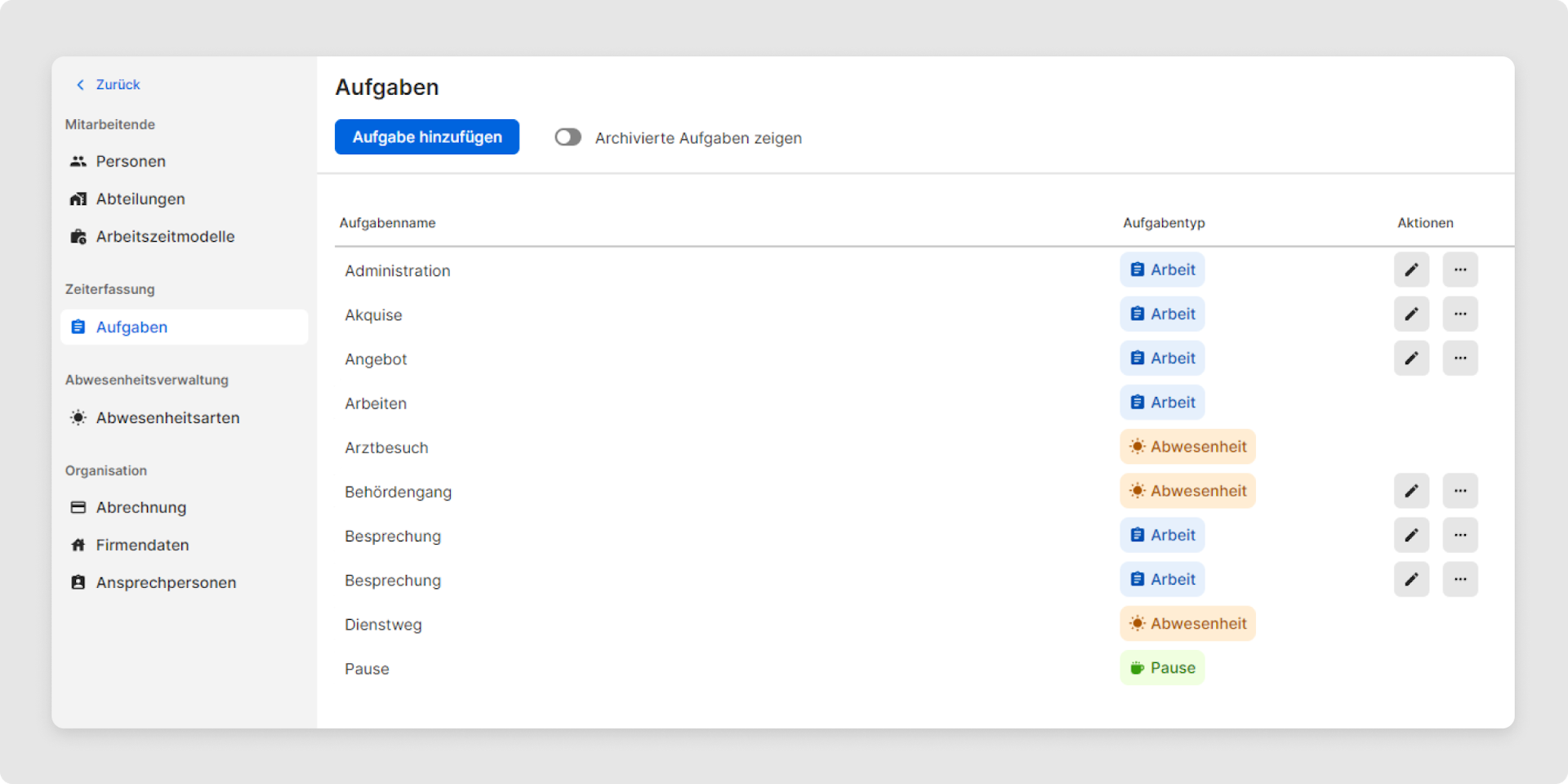
Task: Edit the Behördengang task with pencil icon
Action: [1411, 491]
